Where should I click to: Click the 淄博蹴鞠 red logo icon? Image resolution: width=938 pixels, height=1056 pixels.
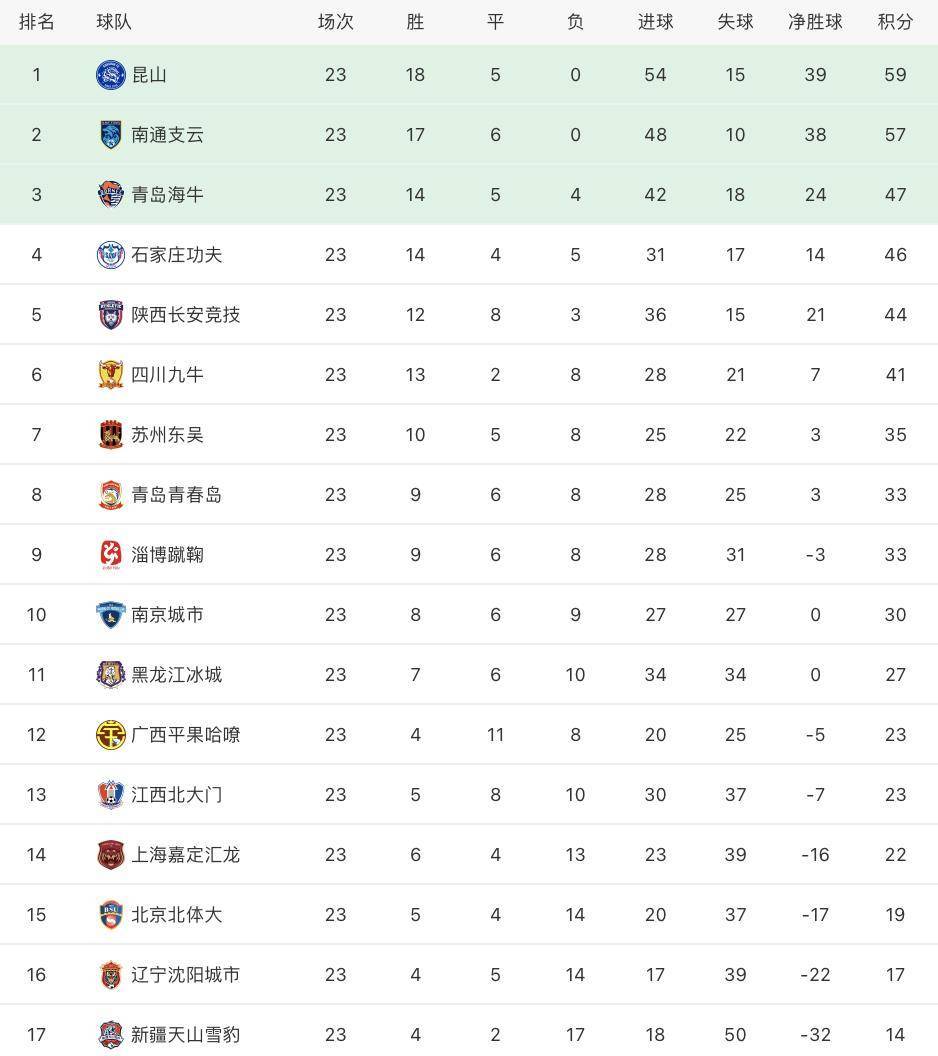coord(111,555)
